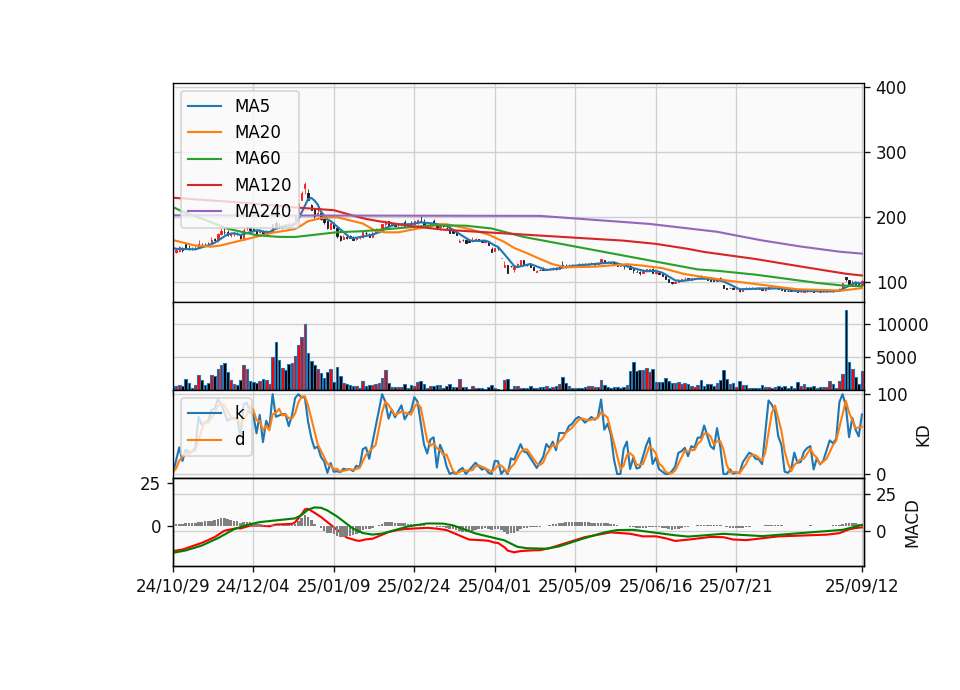The image size is (960, 690).
Task: Click the 200 price axis label
Action: tap(891, 218)
